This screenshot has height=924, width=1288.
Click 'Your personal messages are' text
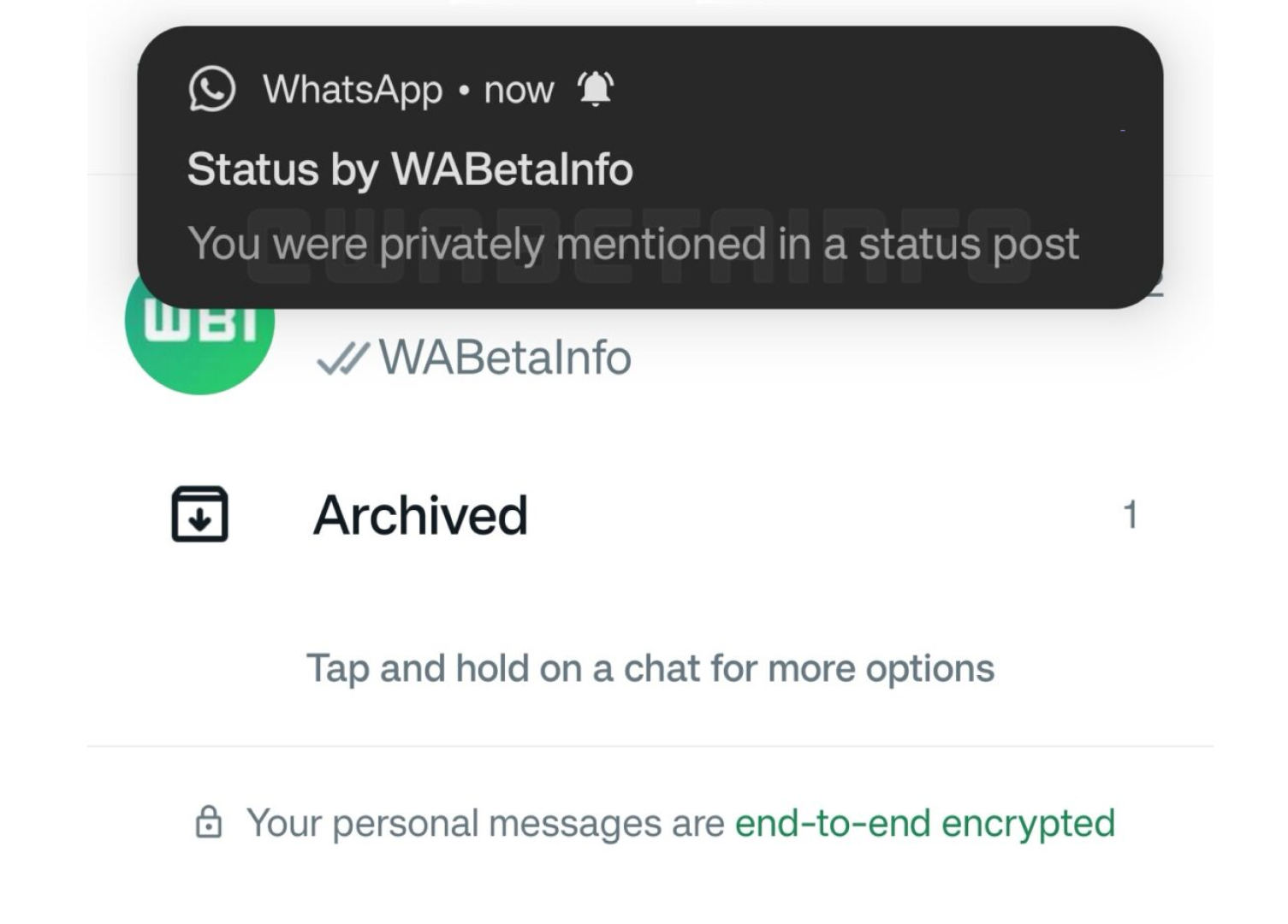(485, 823)
